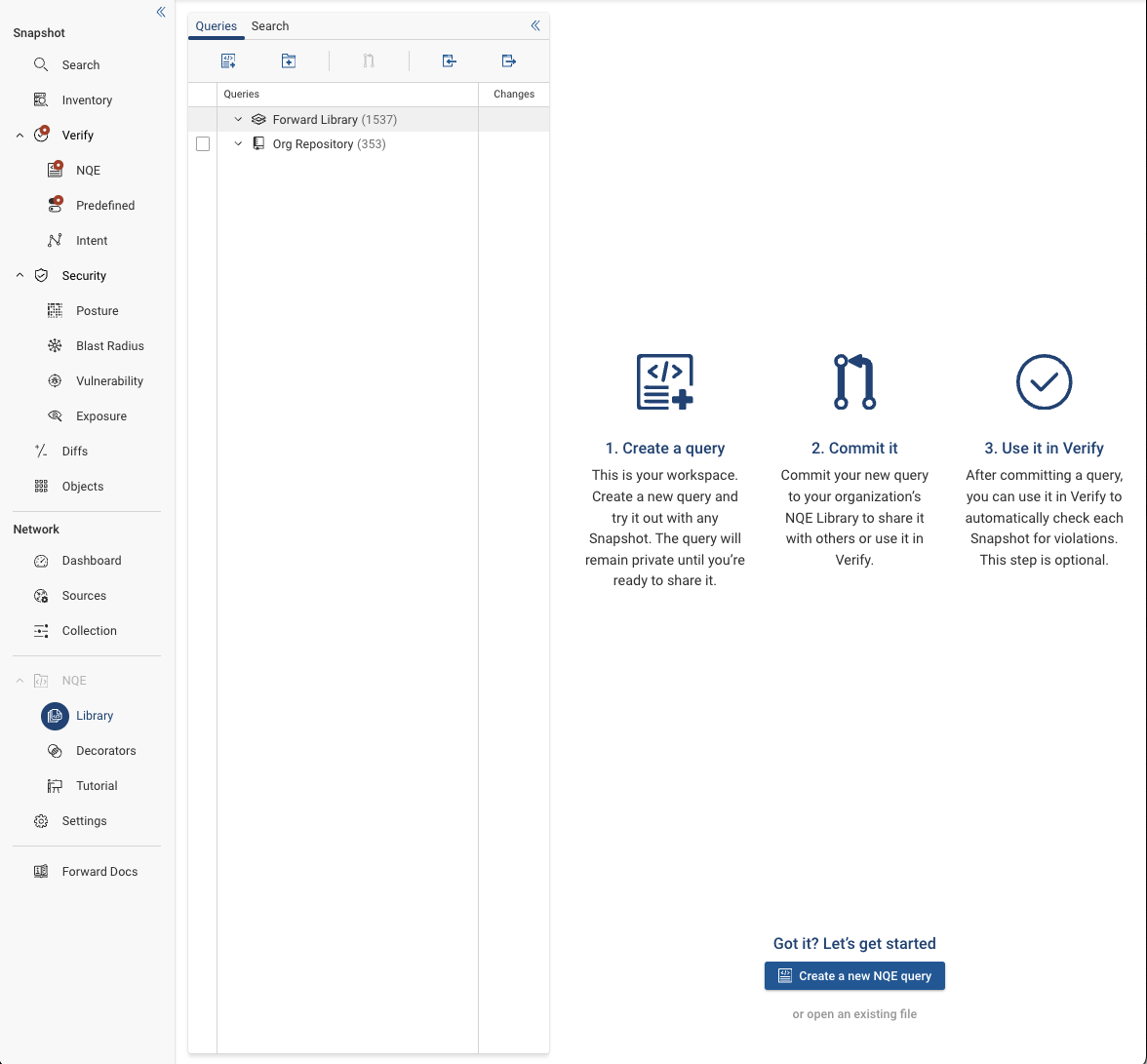The height and width of the screenshot is (1064, 1147).
Task: Collapse the Org Repository tree node
Action: pos(238,144)
